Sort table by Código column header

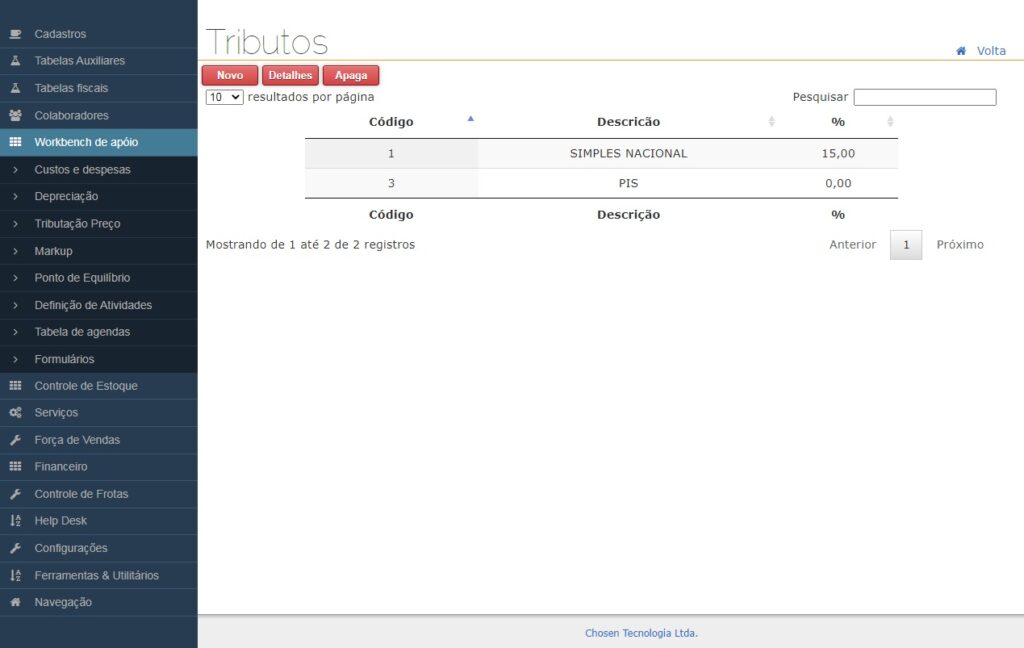coord(391,122)
